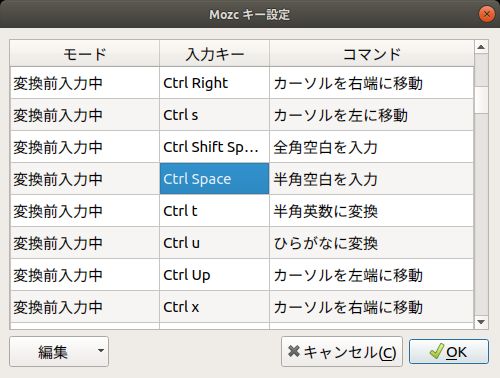Sort by the モード column header
Viewport: 500px width, 378px height.
(x=85, y=54)
